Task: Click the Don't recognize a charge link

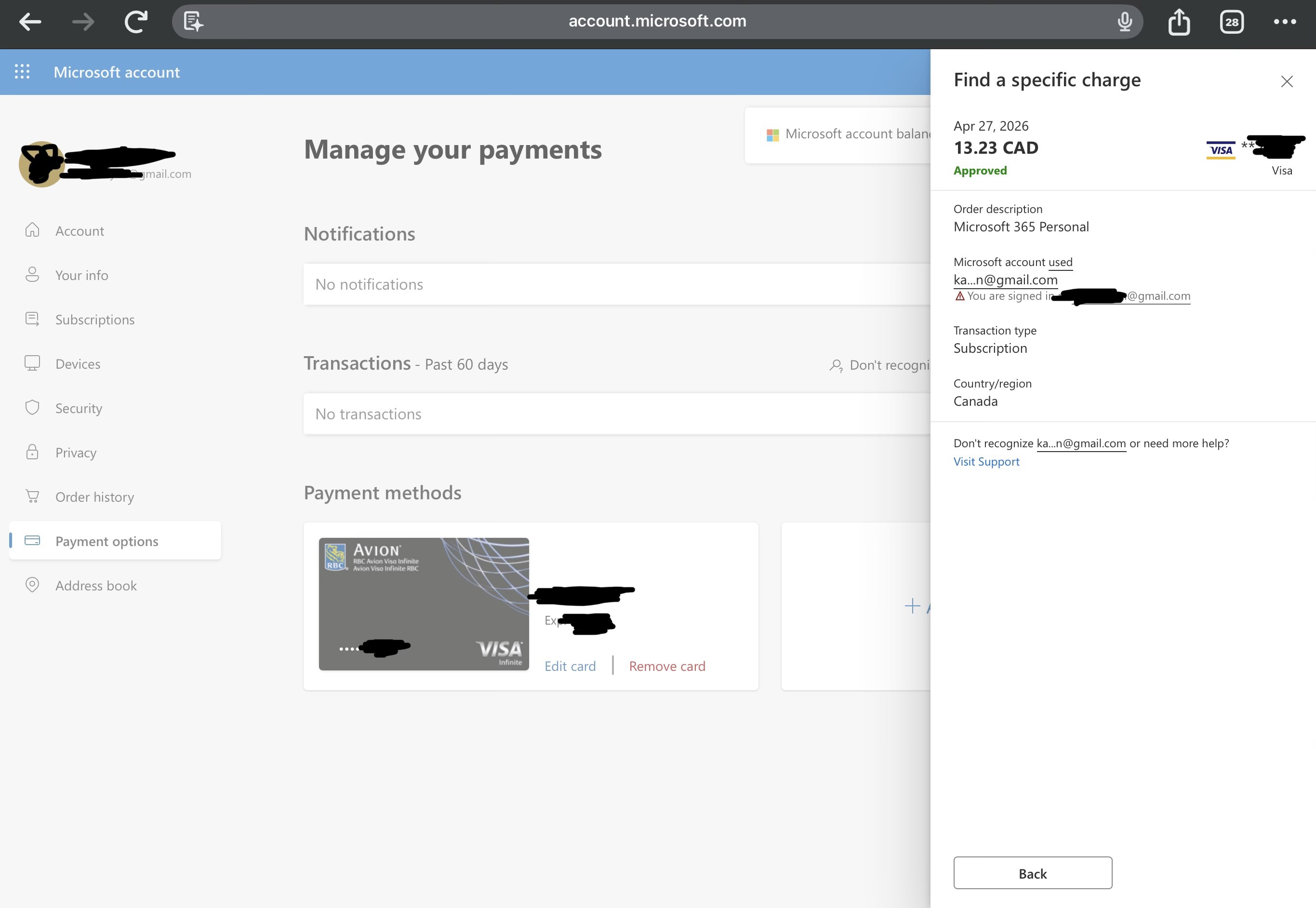Action: point(890,365)
